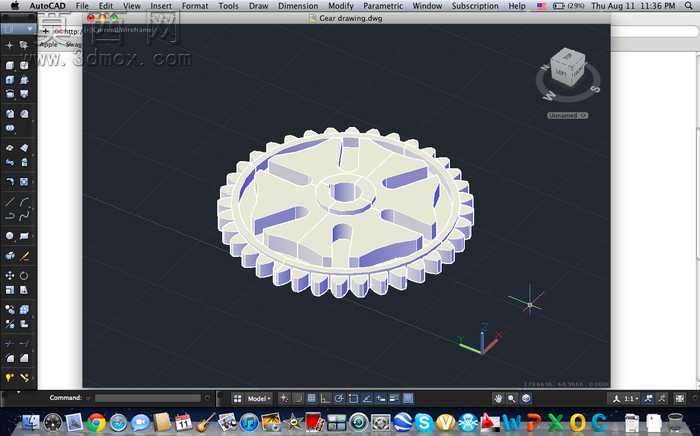Click the layout grid icon left of Model
700x436 pixels.
coord(238,399)
